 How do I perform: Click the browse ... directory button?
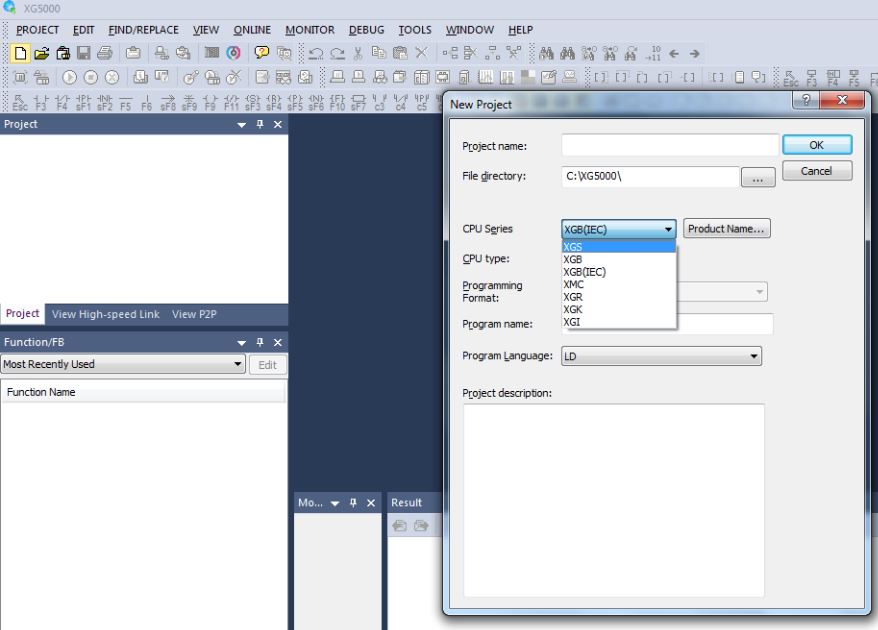[758, 178]
